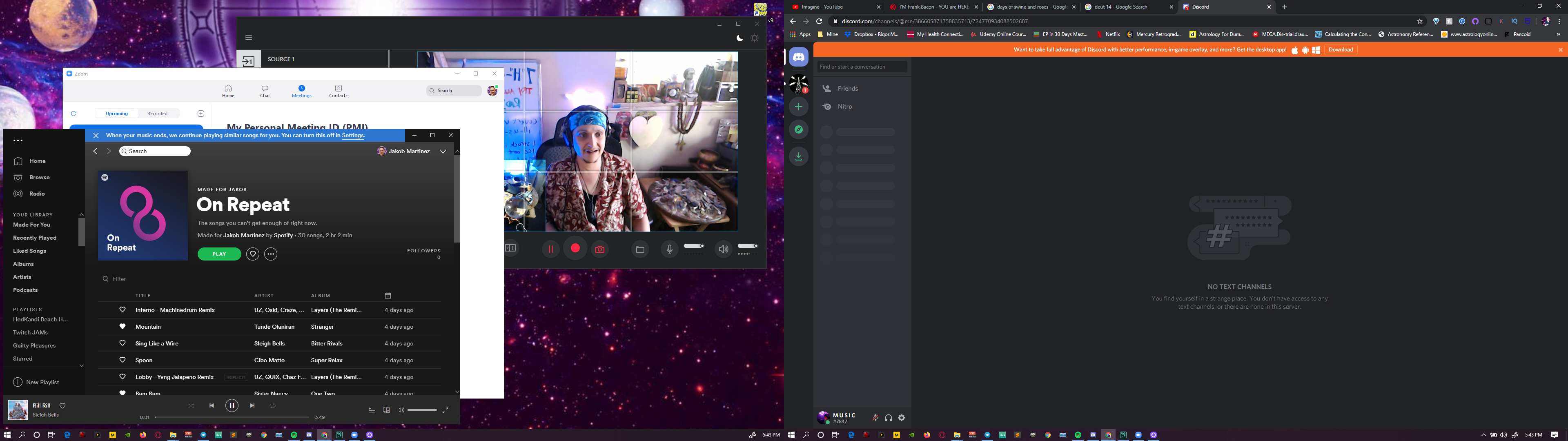Add a new Zoom meeting with plus icon
The width and height of the screenshot is (1568, 441).
point(201,113)
